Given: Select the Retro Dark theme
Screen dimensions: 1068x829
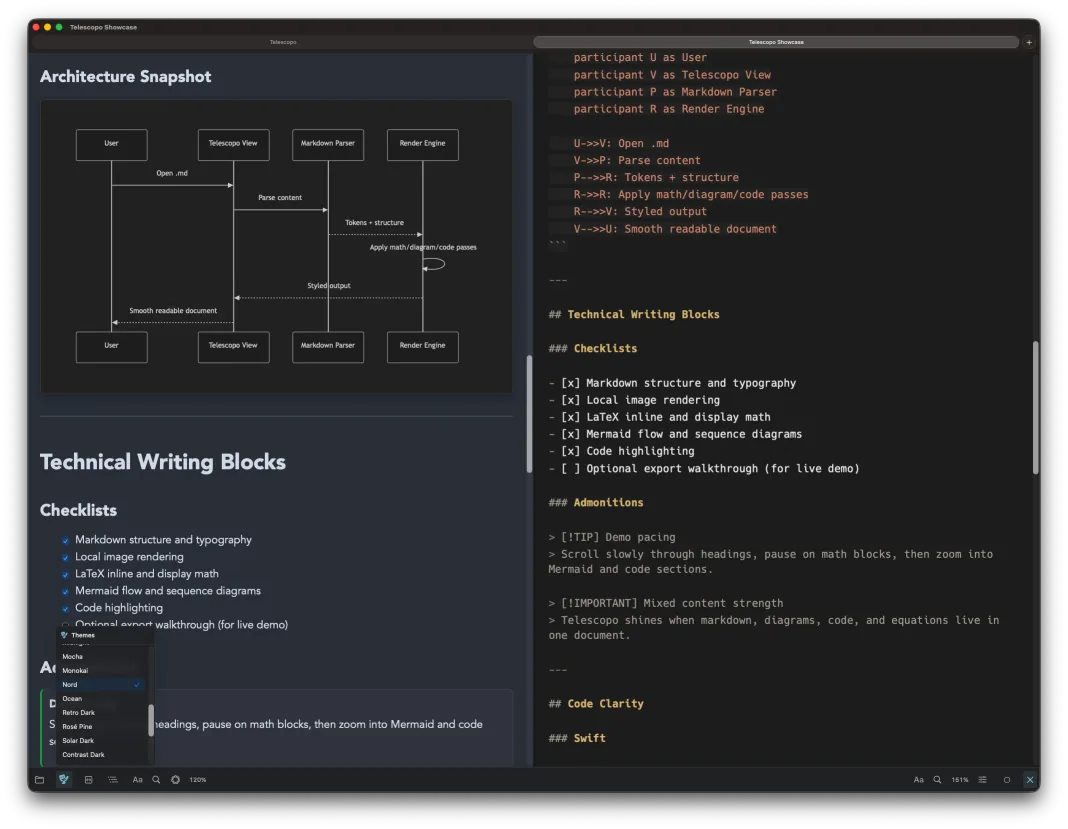Looking at the screenshot, I should tap(102, 713).
